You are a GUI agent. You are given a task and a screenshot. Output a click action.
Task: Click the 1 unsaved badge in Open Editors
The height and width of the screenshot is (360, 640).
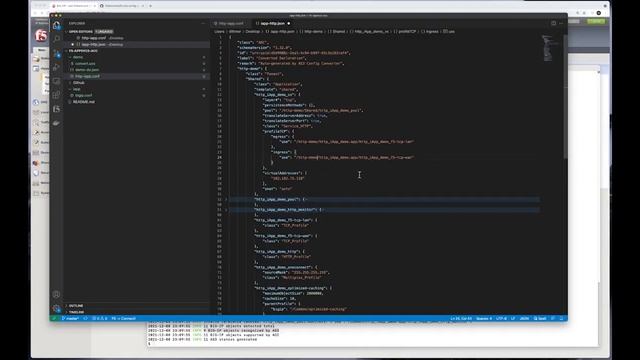coord(104,31)
